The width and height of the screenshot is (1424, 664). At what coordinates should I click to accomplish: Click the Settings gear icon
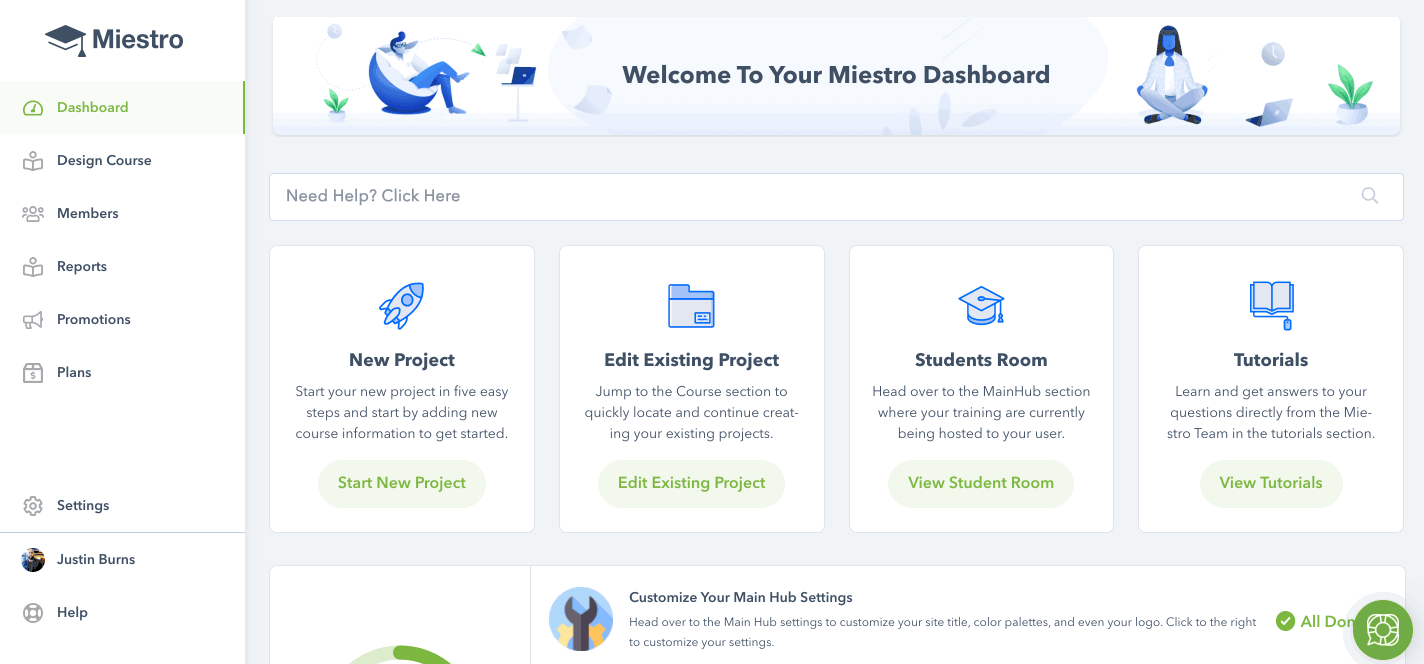coord(33,506)
